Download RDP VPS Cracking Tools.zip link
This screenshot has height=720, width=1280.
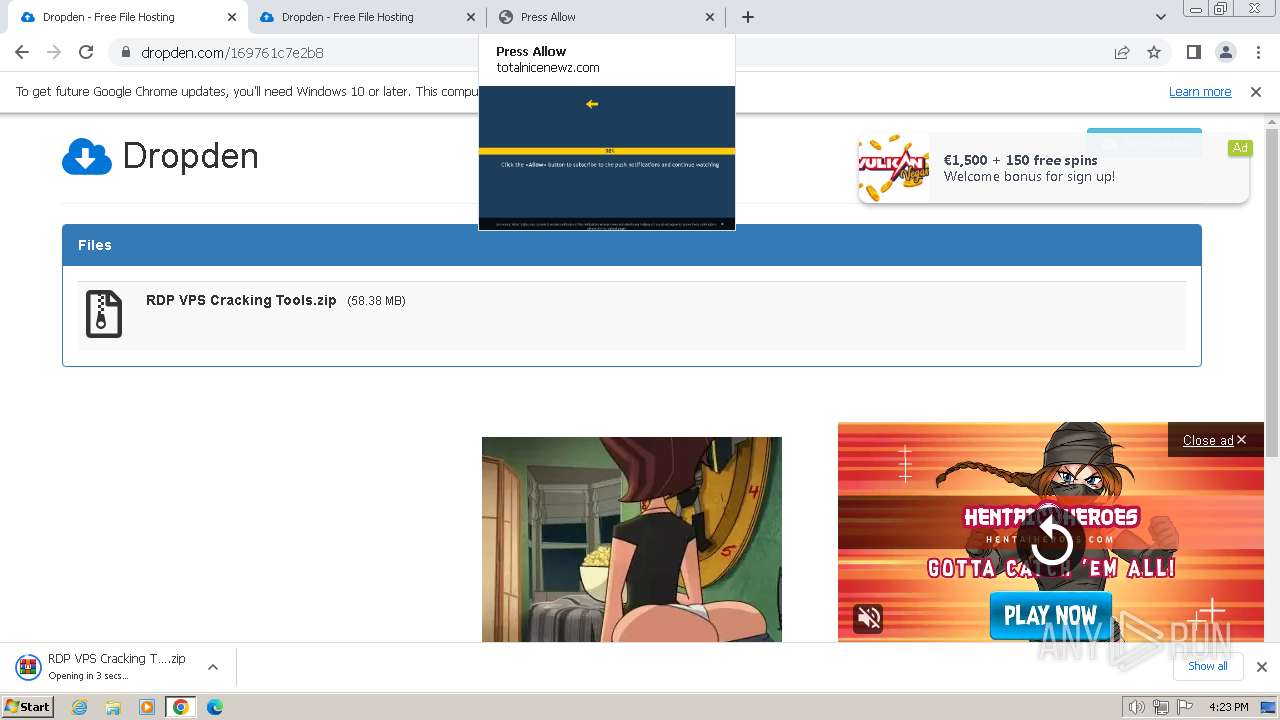[241, 300]
